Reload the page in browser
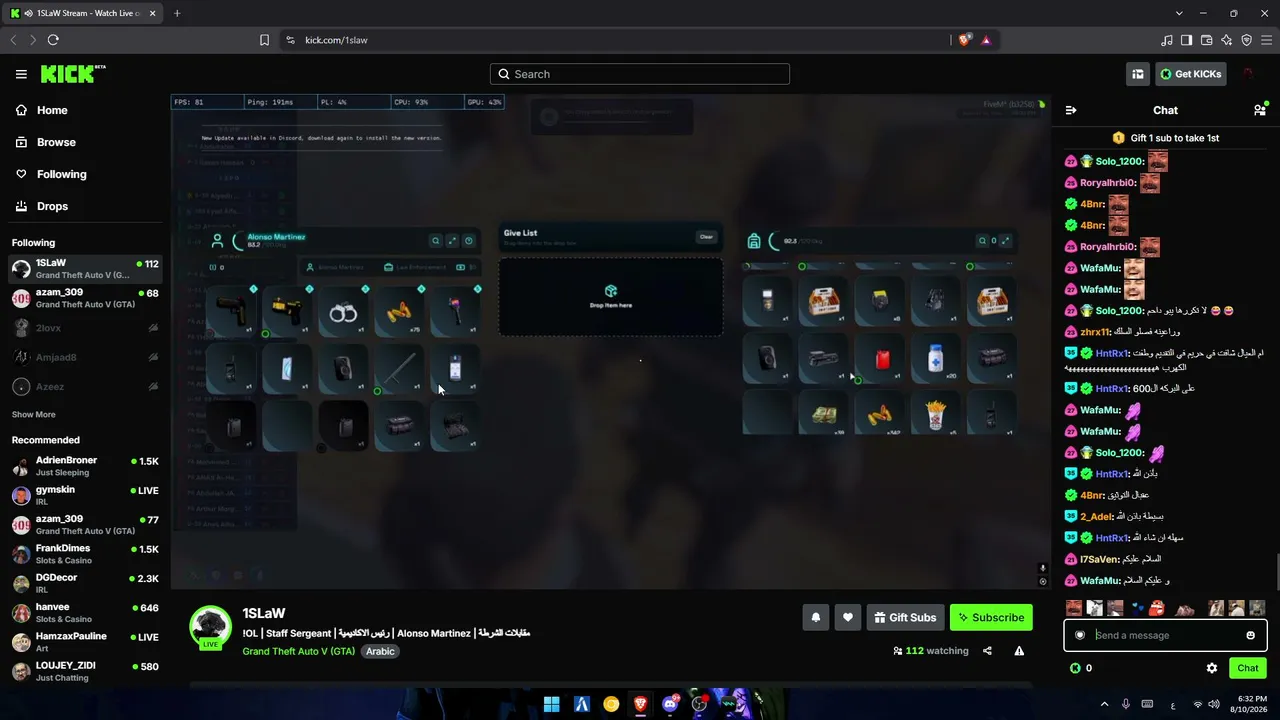 coord(53,40)
